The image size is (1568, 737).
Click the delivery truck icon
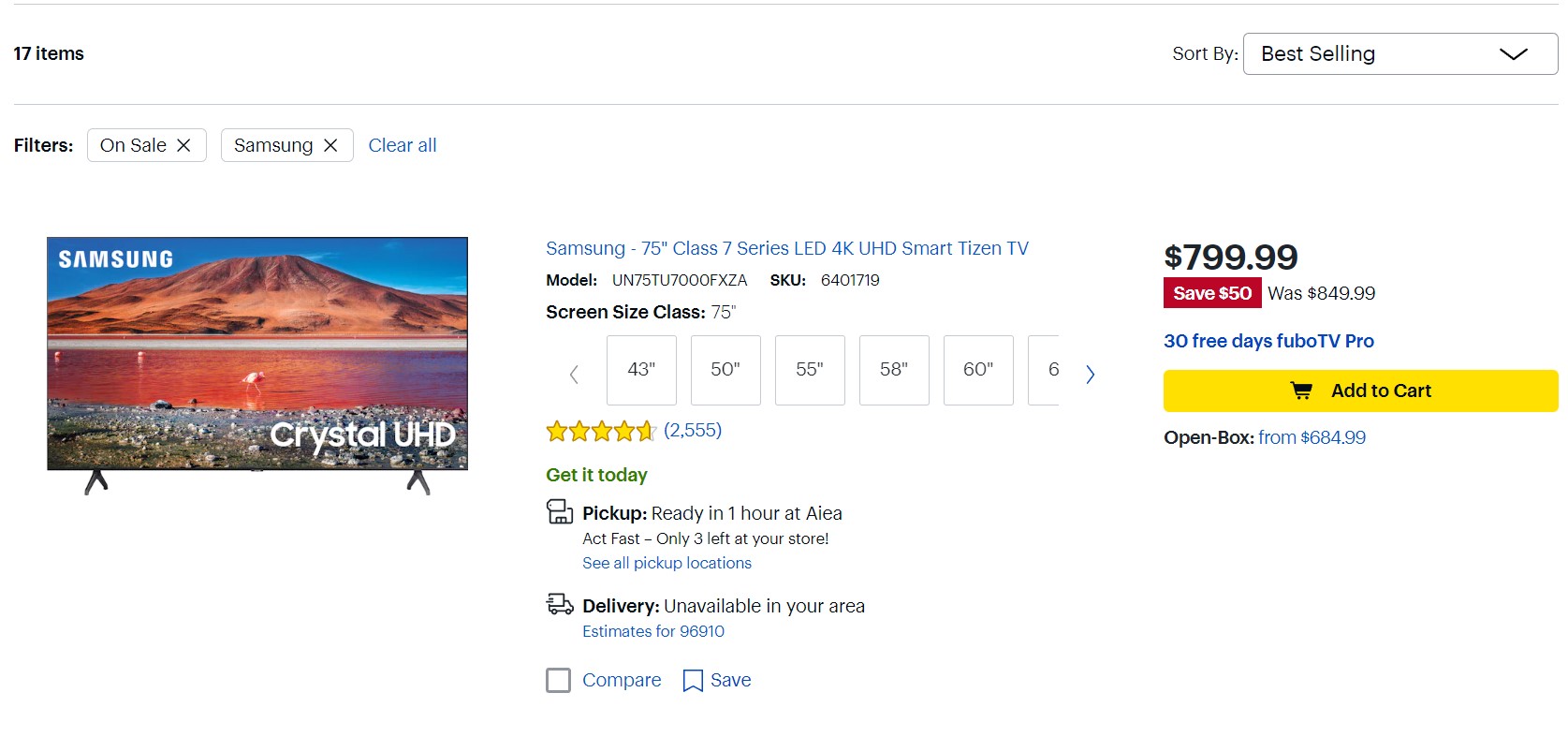pyautogui.click(x=560, y=605)
